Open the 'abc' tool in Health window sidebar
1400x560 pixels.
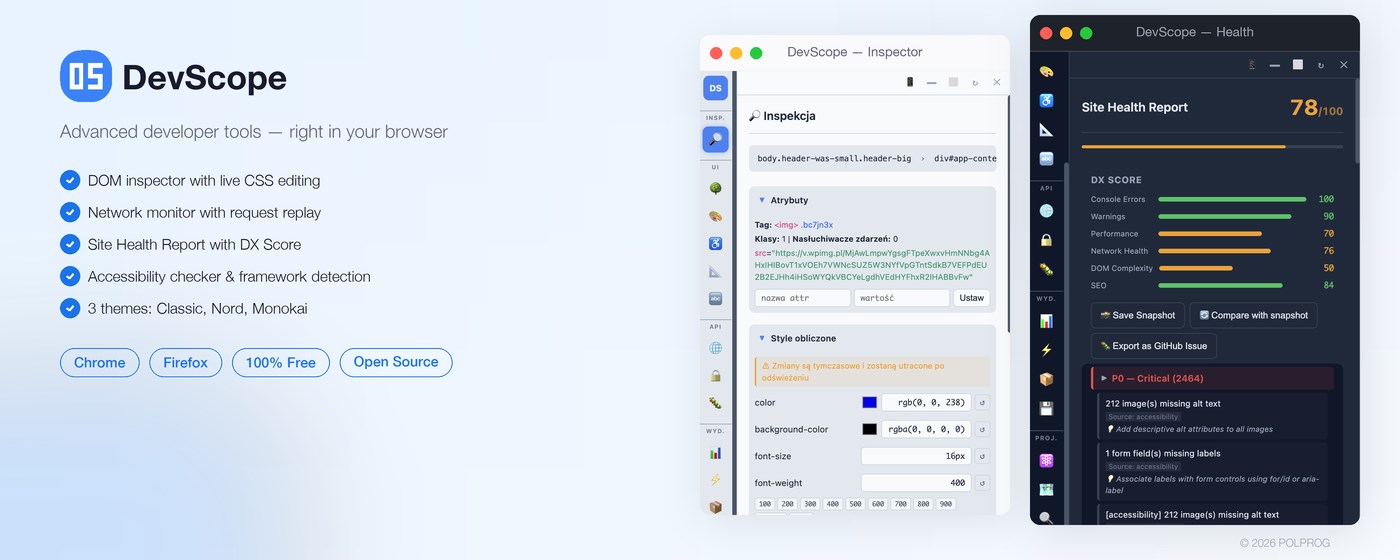[x=1046, y=158]
